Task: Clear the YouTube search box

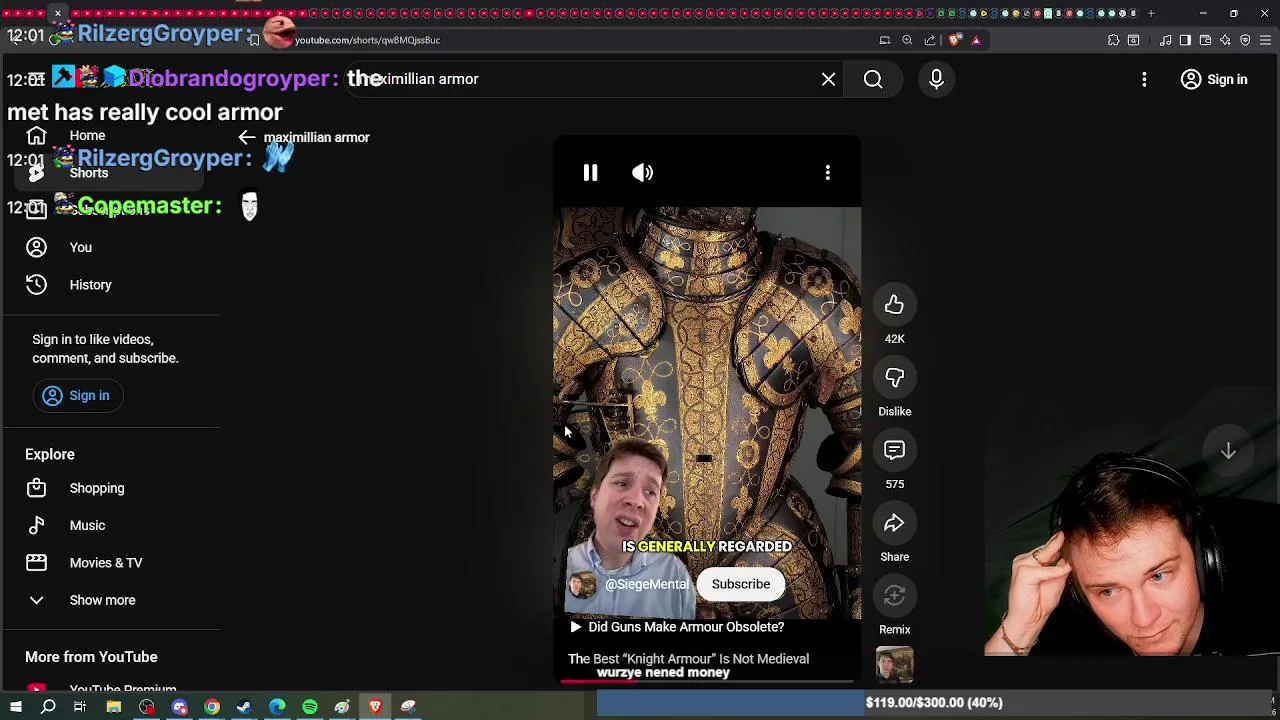Action: 828,79
